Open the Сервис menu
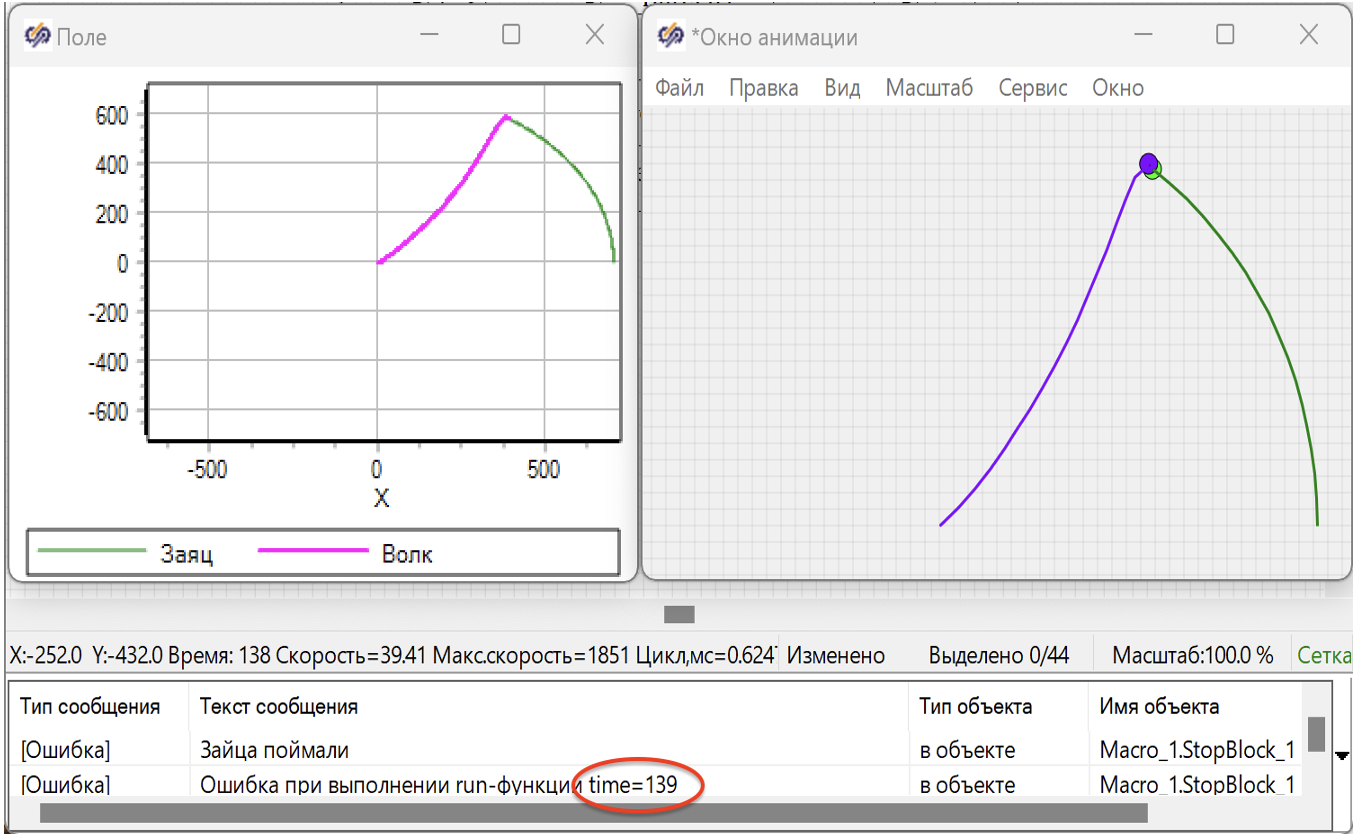The height and width of the screenshot is (838, 1358). (x=1033, y=88)
